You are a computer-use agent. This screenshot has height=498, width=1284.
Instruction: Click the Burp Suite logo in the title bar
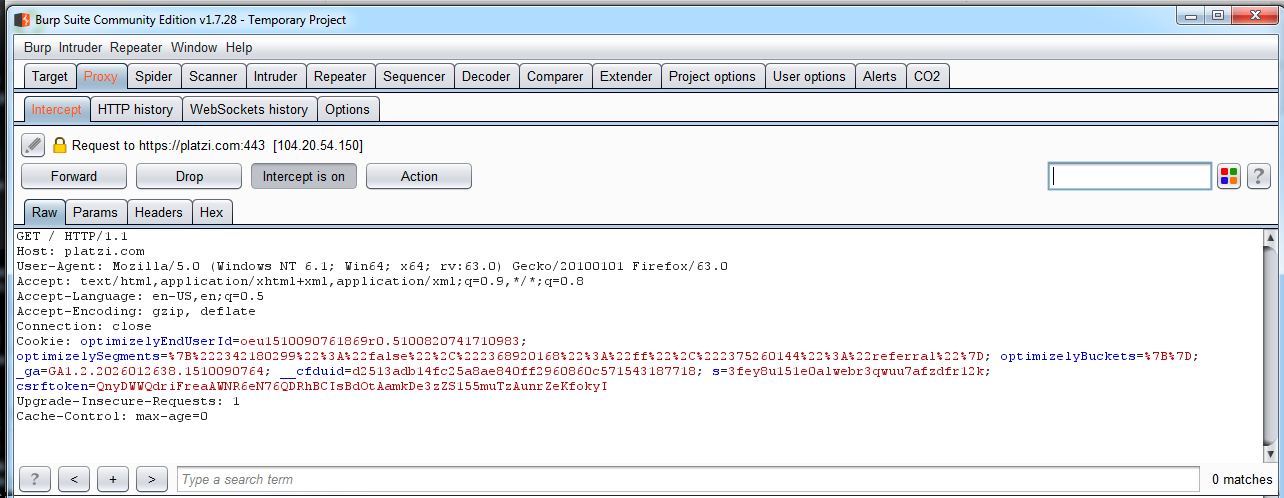(x=20, y=19)
